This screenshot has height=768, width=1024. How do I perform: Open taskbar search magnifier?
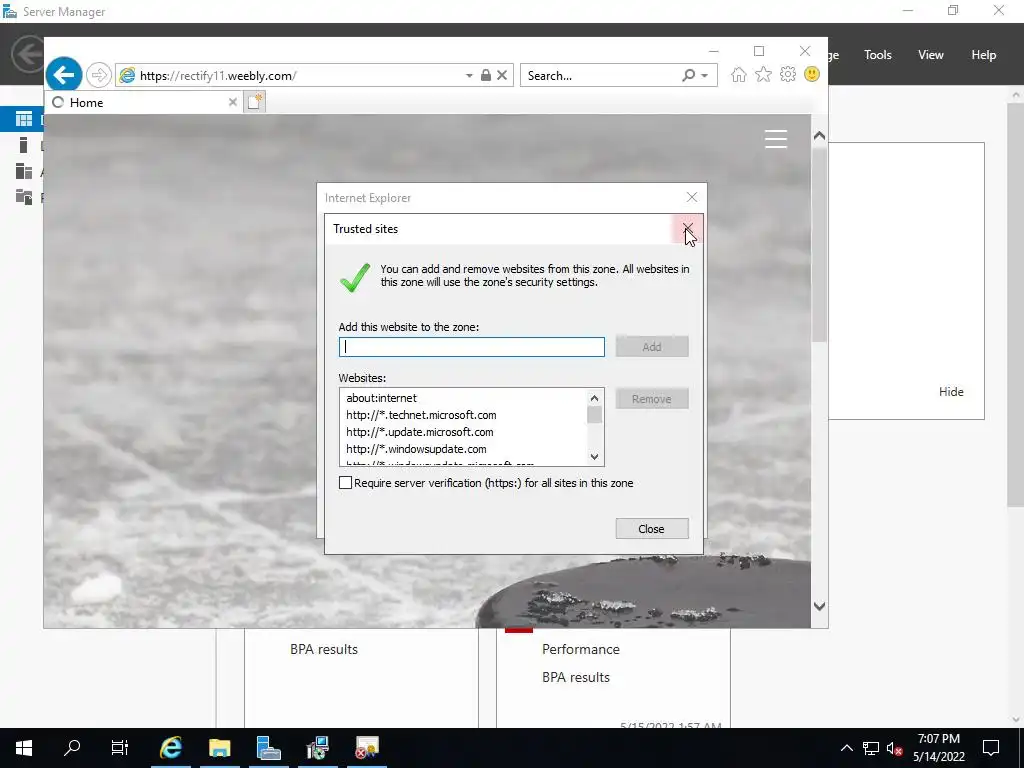tap(72, 748)
